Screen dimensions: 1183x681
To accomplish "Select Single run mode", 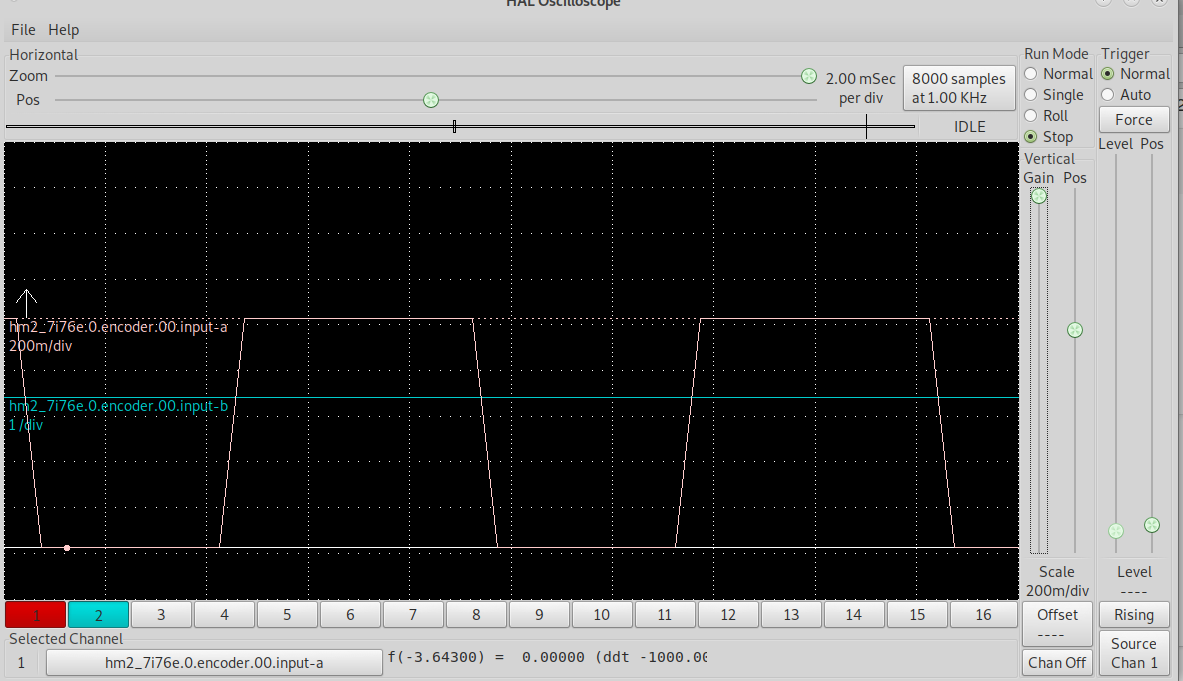I will [1054, 95].
